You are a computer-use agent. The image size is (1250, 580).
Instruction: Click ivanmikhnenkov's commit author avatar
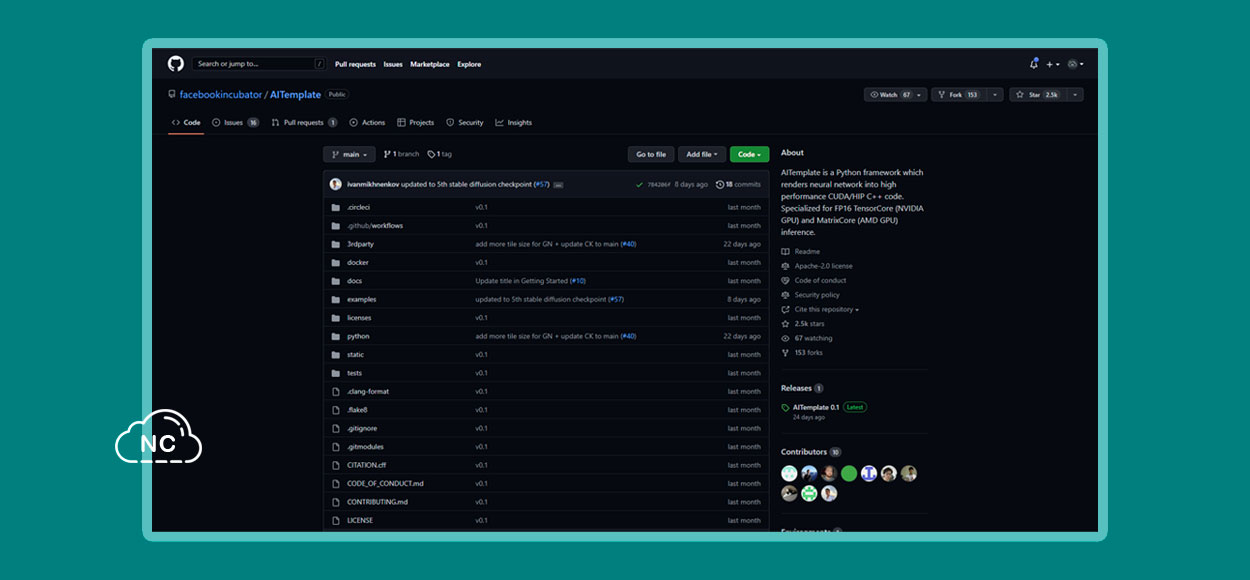336,184
